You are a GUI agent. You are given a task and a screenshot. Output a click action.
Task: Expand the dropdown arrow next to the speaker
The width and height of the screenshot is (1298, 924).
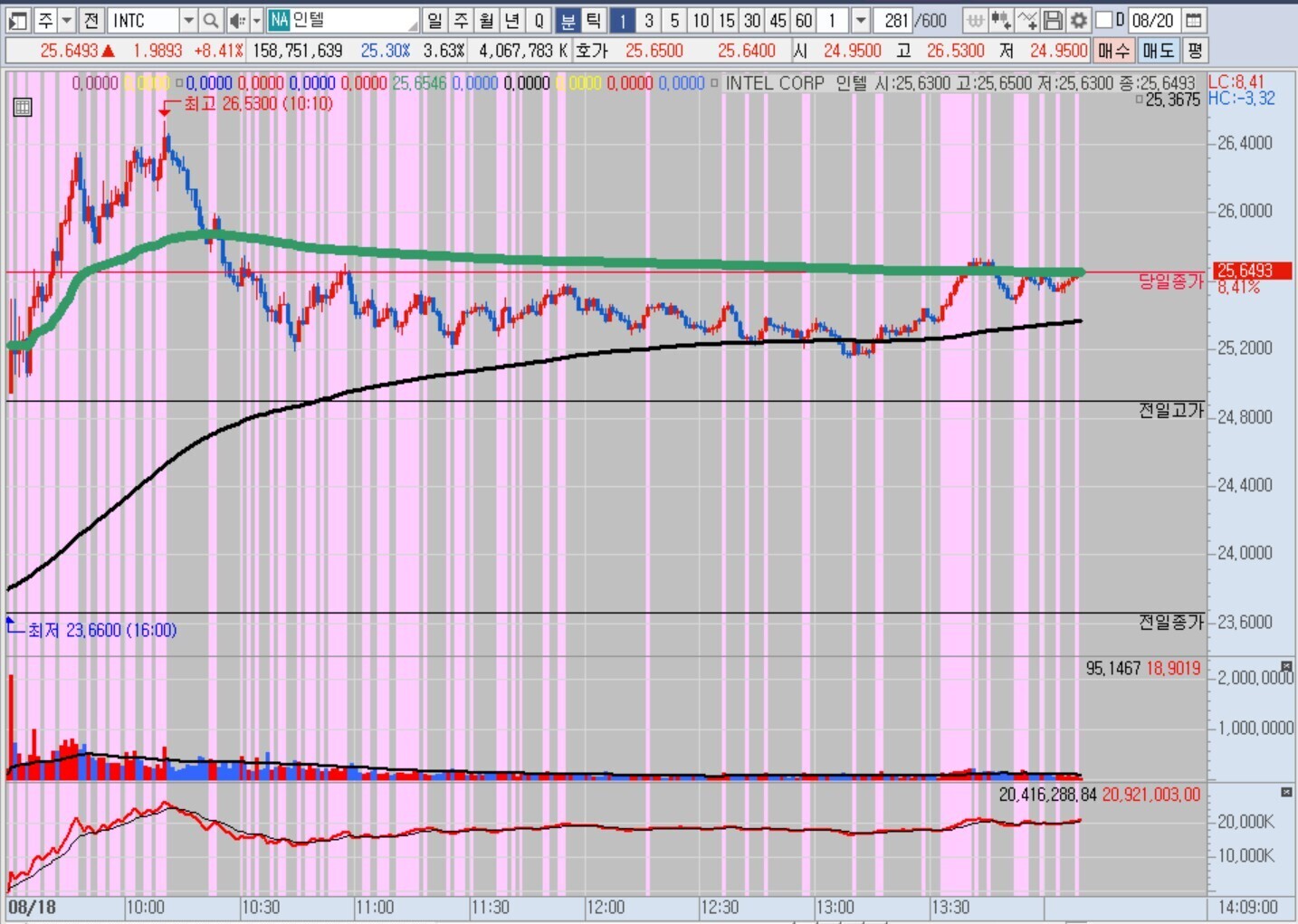tap(256, 20)
